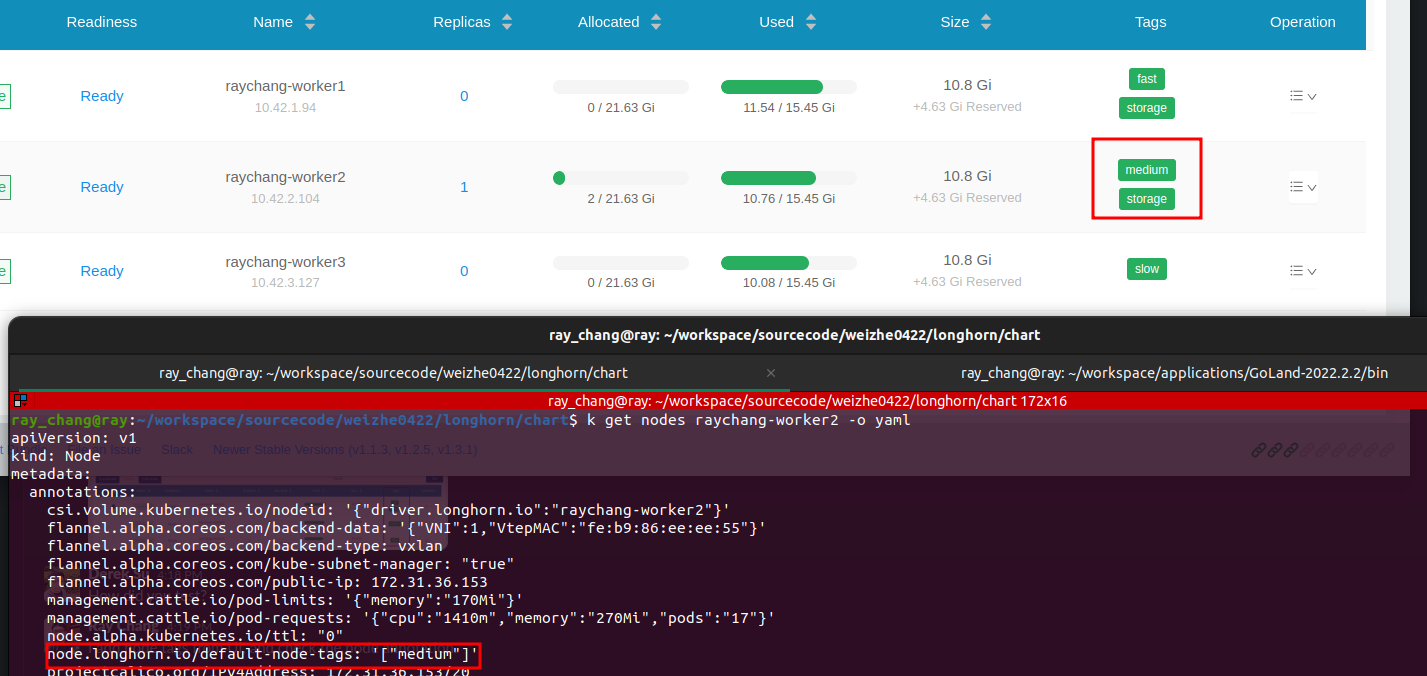Select the longhorn/chart terminal tab
Image resolution: width=1427 pixels, height=676 pixels.
(x=393, y=372)
